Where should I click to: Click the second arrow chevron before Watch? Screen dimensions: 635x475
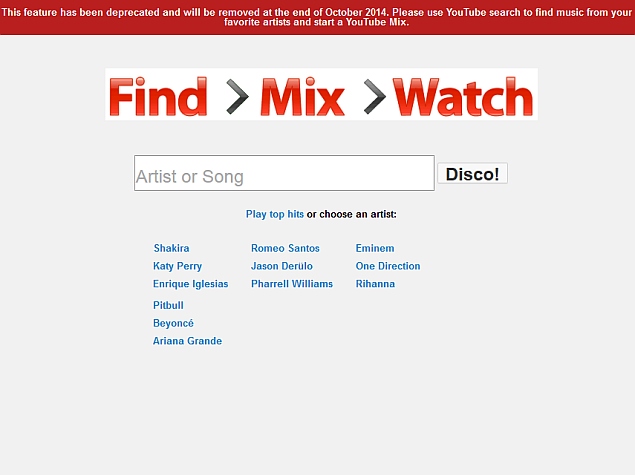[x=375, y=96]
